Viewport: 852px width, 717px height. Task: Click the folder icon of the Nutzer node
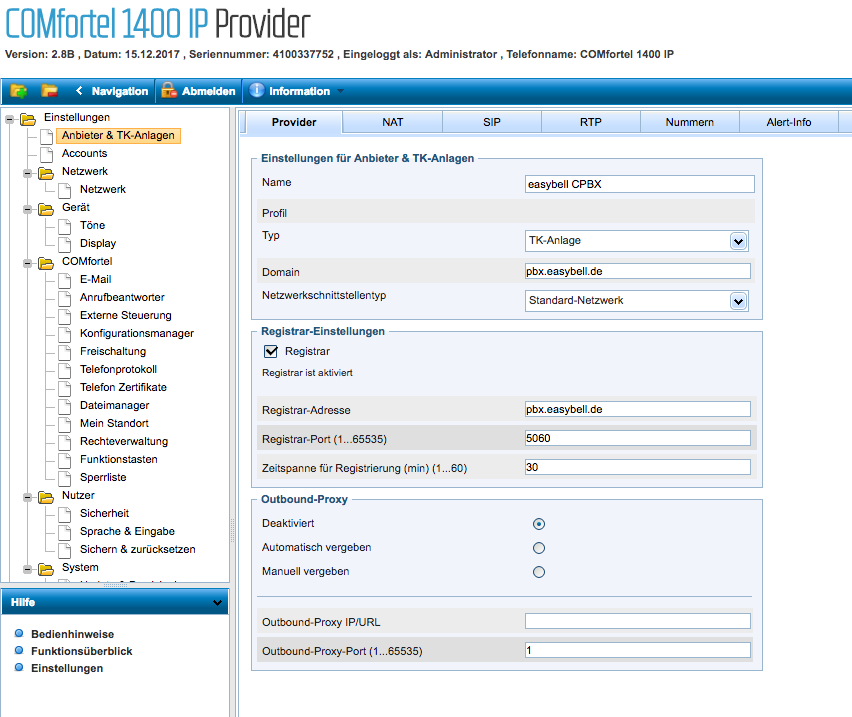(46, 496)
